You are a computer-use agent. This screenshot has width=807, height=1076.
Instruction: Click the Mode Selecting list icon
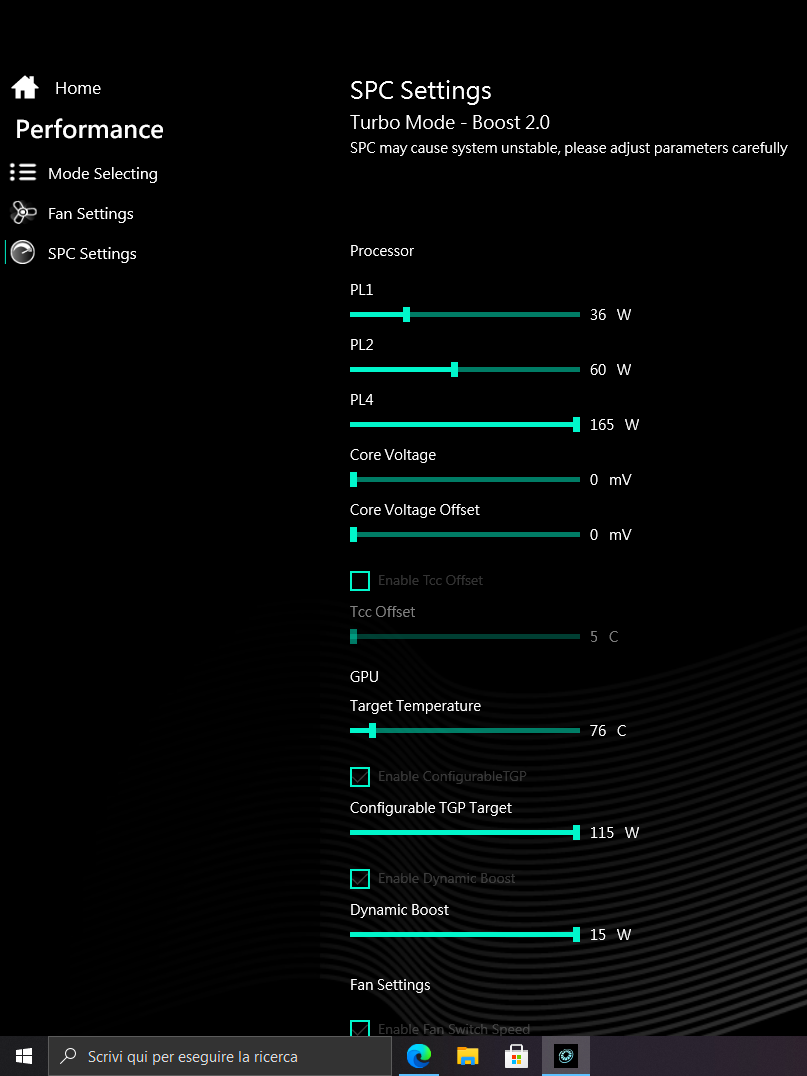[23, 172]
